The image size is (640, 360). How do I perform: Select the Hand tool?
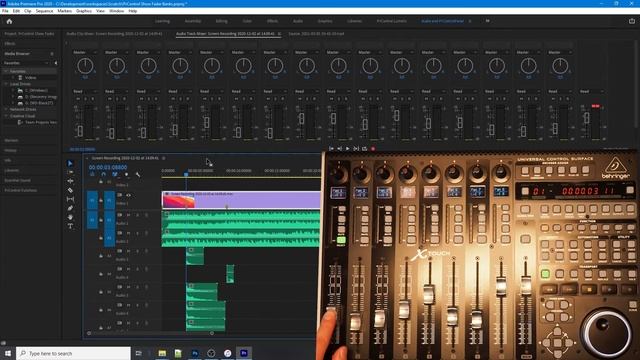pyautogui.click(x=70, y=217)
